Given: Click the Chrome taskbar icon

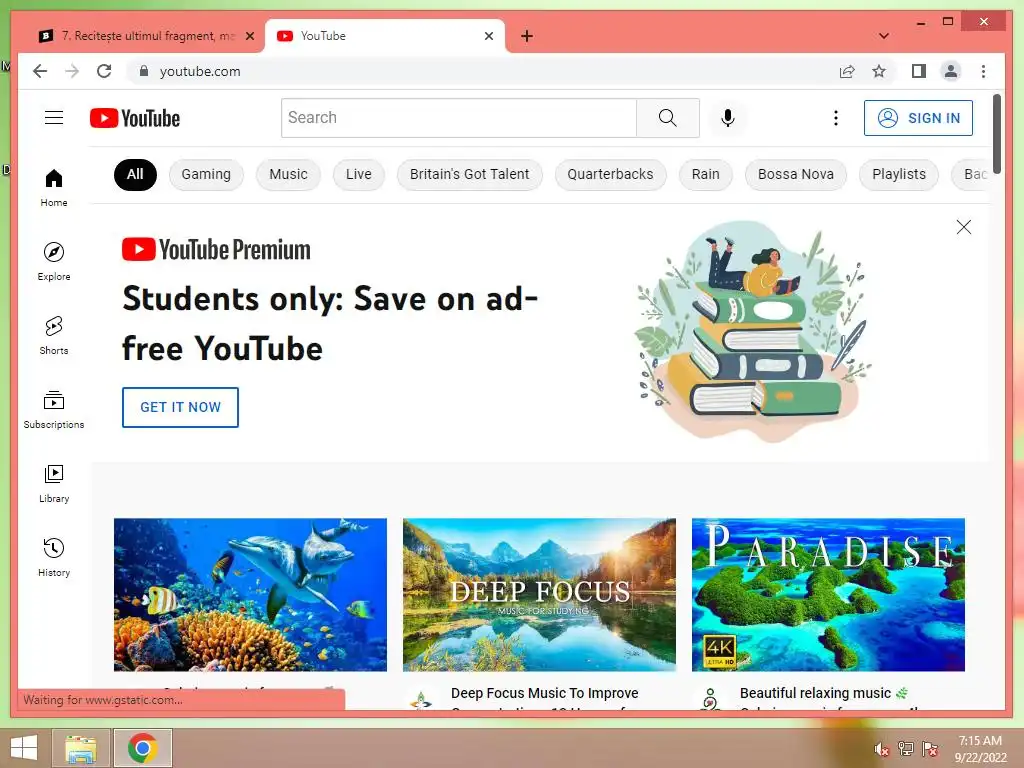Looking at the screenshot, I should (x=143, y=748).
